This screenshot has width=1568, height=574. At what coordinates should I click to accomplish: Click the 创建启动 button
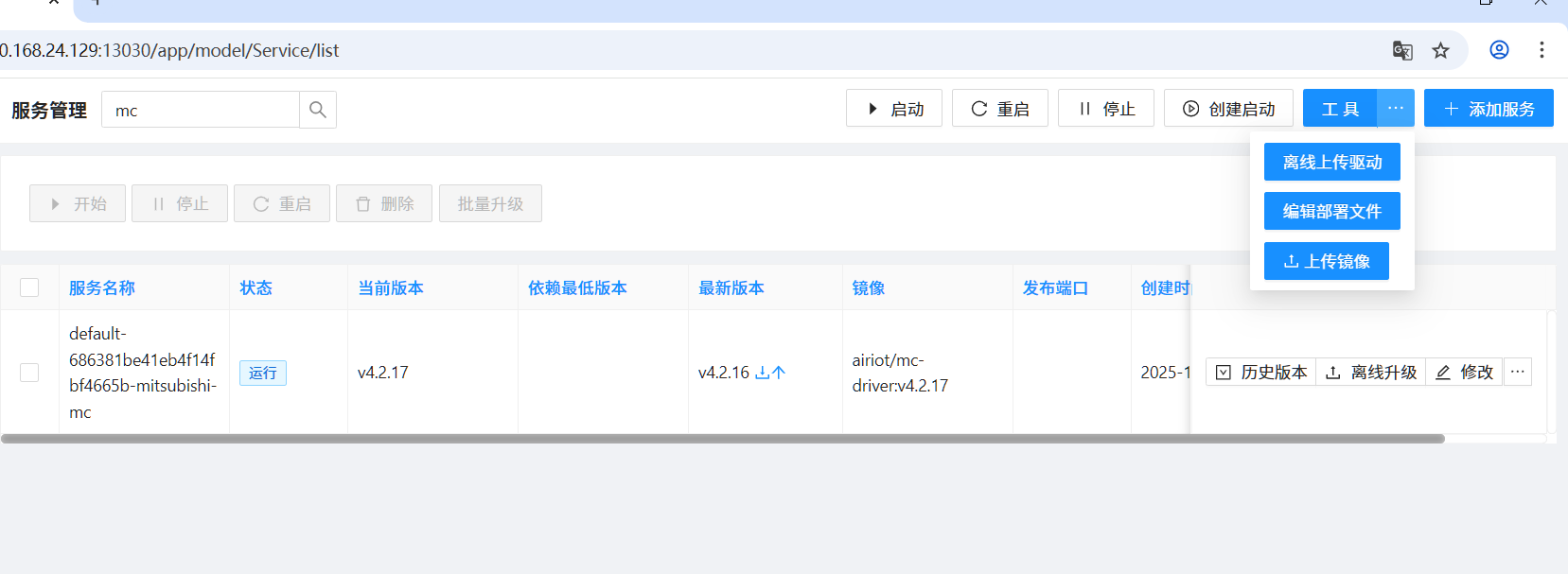click(1228, 108)
